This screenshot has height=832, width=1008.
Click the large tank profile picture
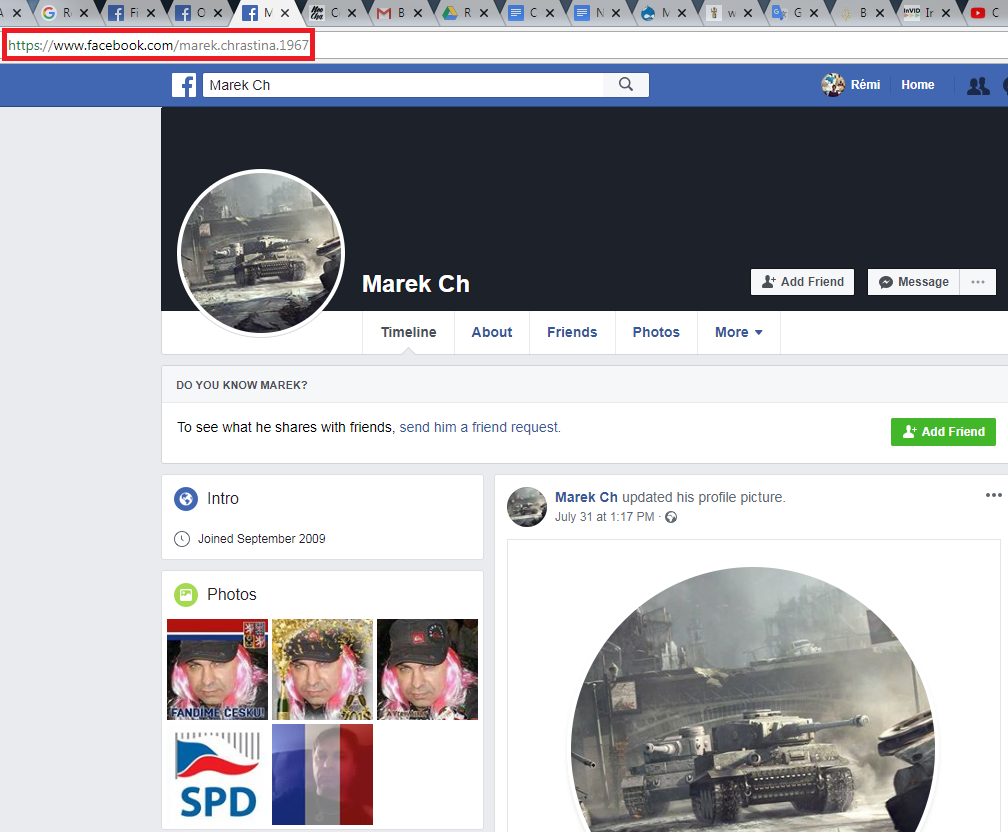(261, 253)
